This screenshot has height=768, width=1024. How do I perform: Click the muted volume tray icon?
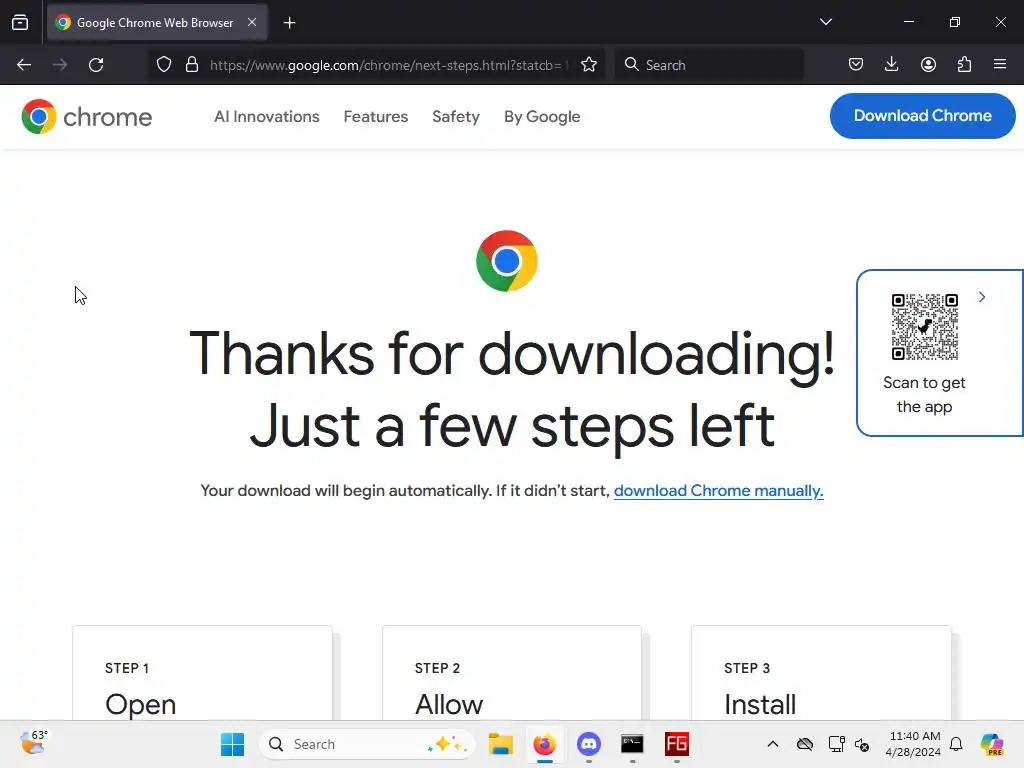(x=862, y=744)
